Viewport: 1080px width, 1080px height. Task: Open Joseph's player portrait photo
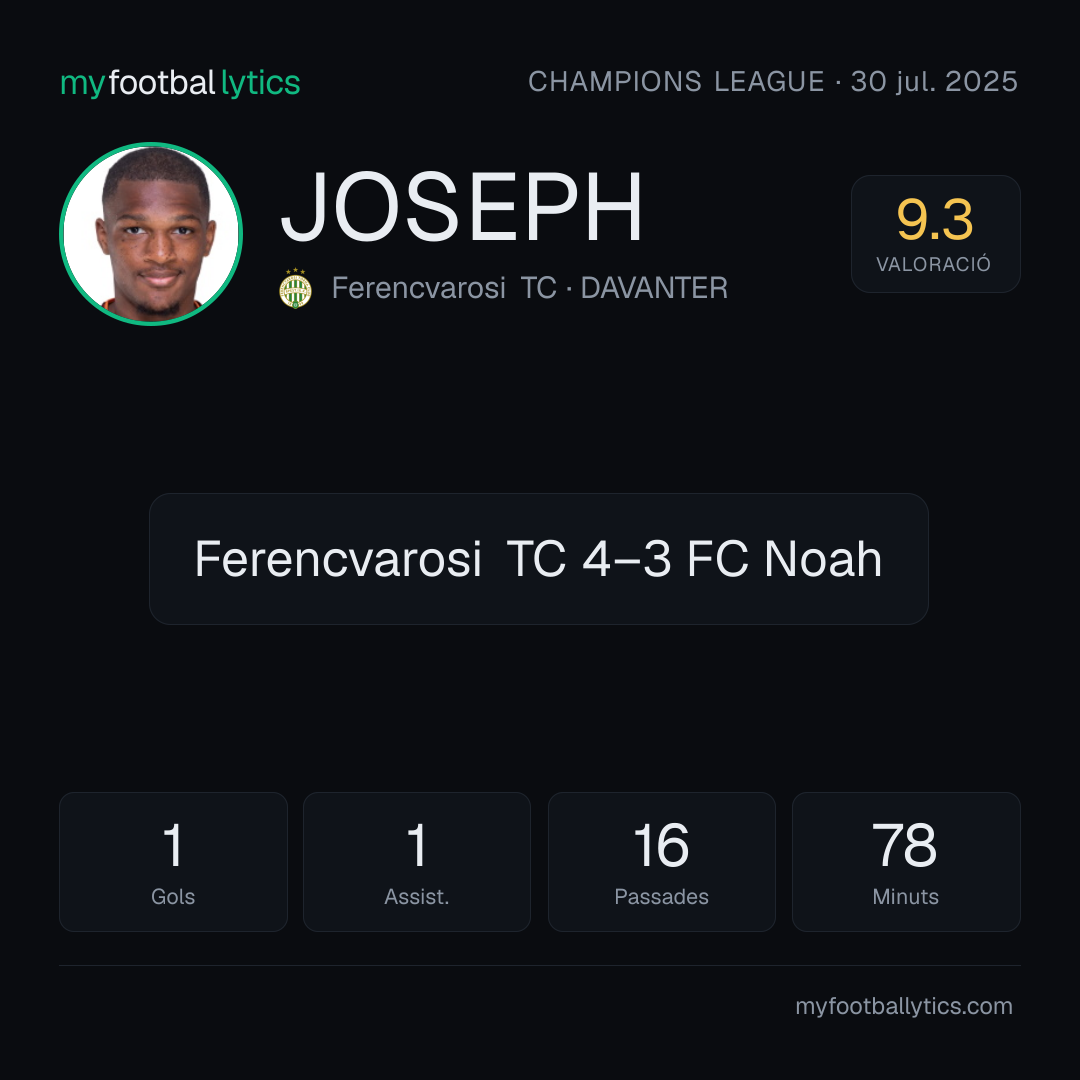(151, 233)
